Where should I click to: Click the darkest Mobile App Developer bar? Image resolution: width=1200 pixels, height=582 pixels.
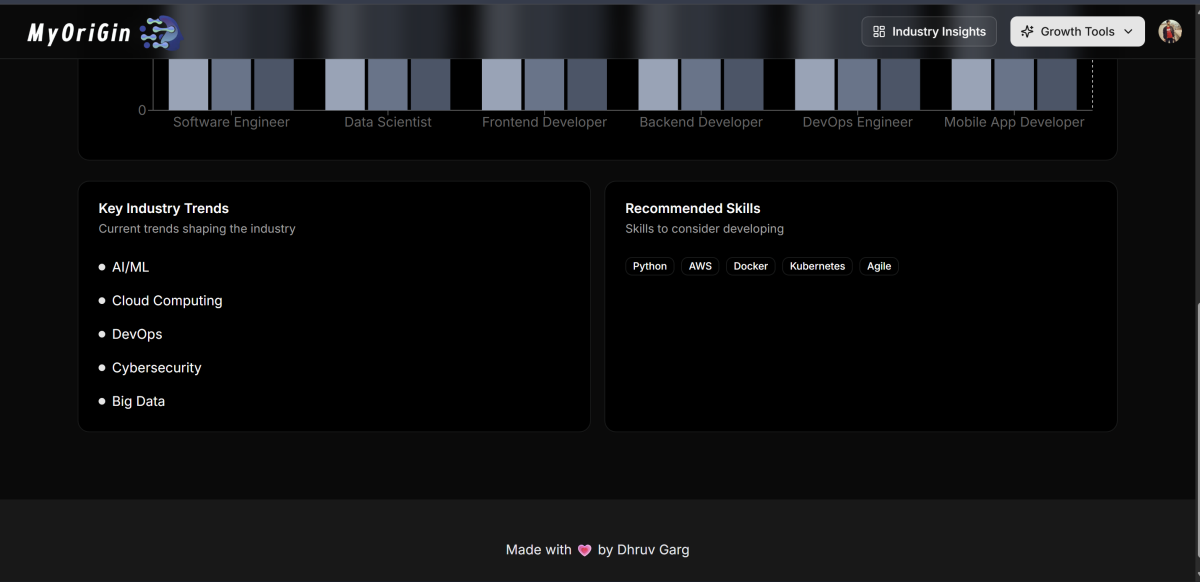coord(1057,85)
